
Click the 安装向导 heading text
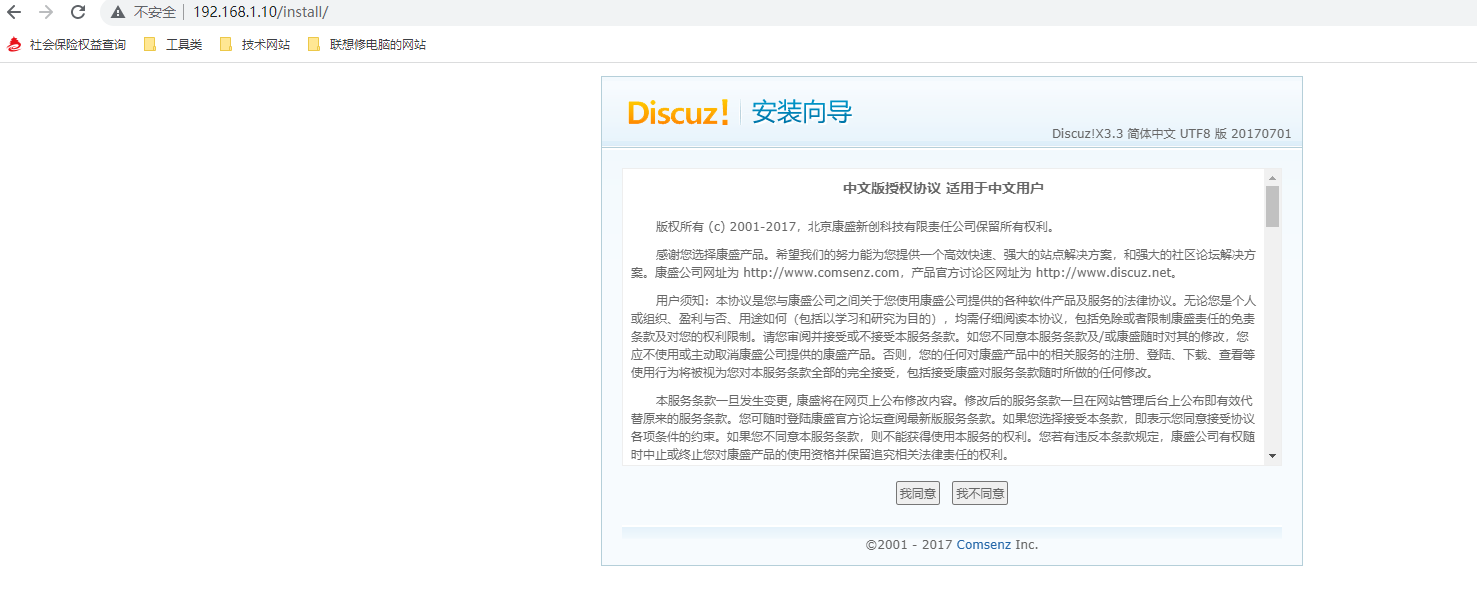tap(802, 112)
